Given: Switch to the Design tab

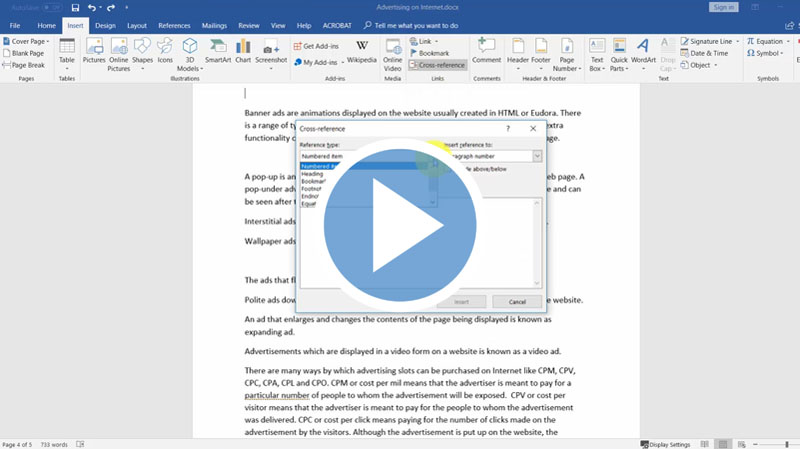Looking at the screenshot, I should pos(106,25).
